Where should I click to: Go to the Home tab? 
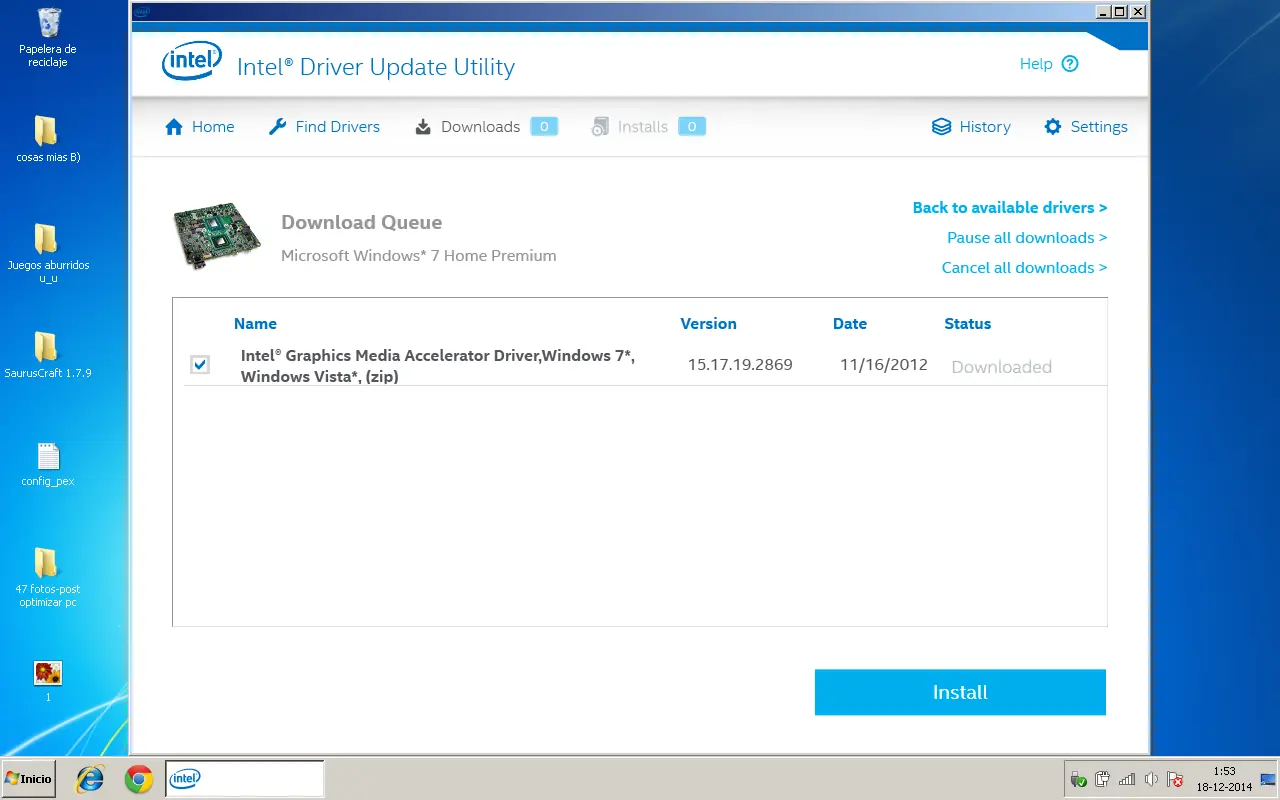point(200,127)
